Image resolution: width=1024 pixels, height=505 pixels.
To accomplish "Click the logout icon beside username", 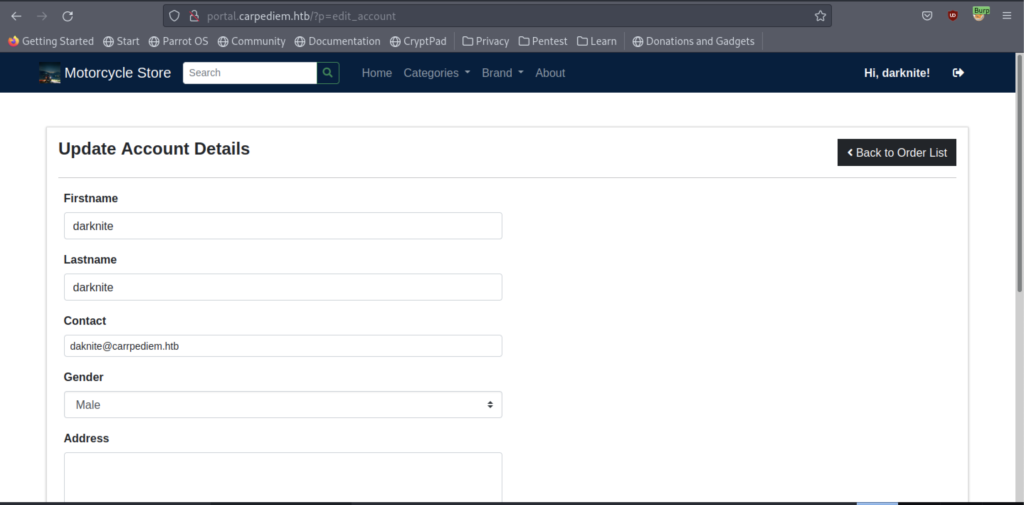I will pyautogui.click(x=958, y=73).
